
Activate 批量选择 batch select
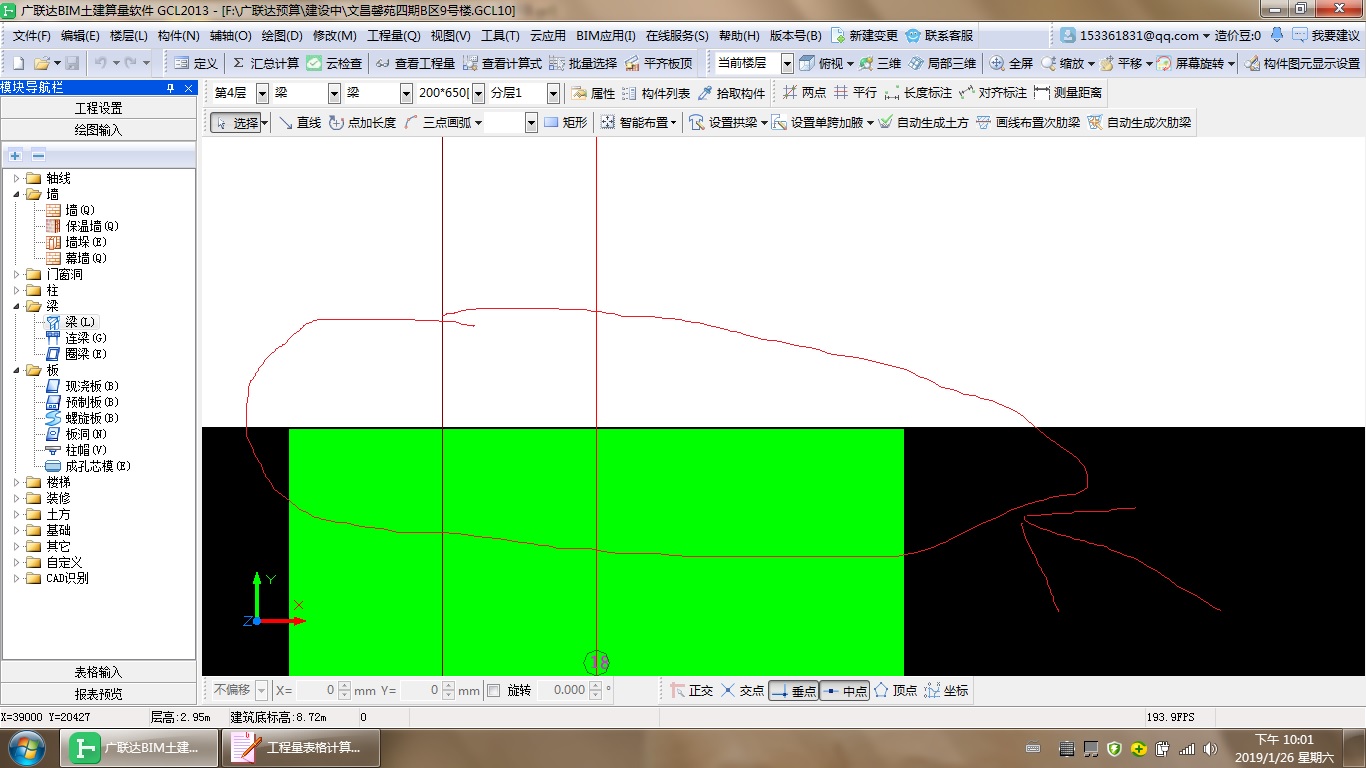[x=583, y=63]
